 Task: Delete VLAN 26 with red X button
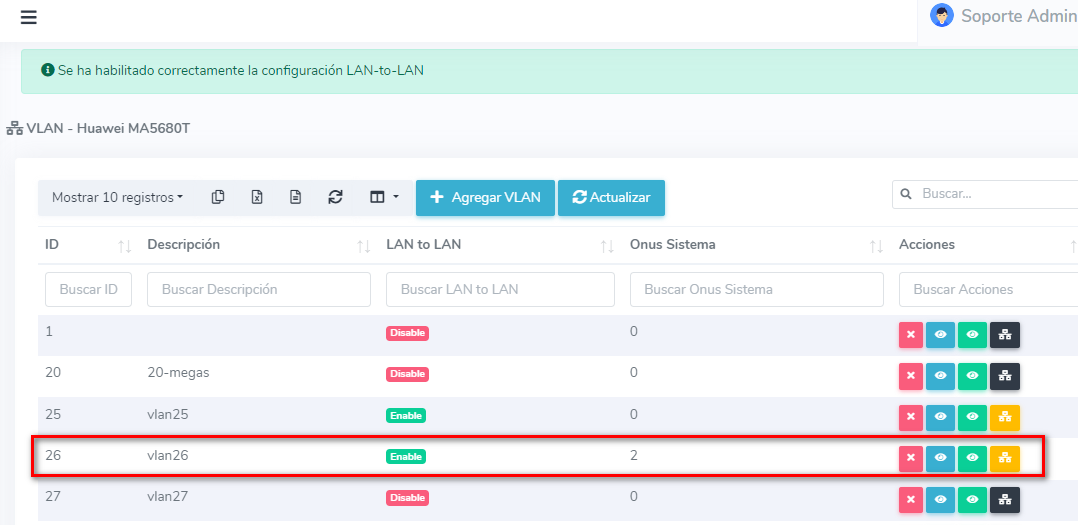(910, 459)
